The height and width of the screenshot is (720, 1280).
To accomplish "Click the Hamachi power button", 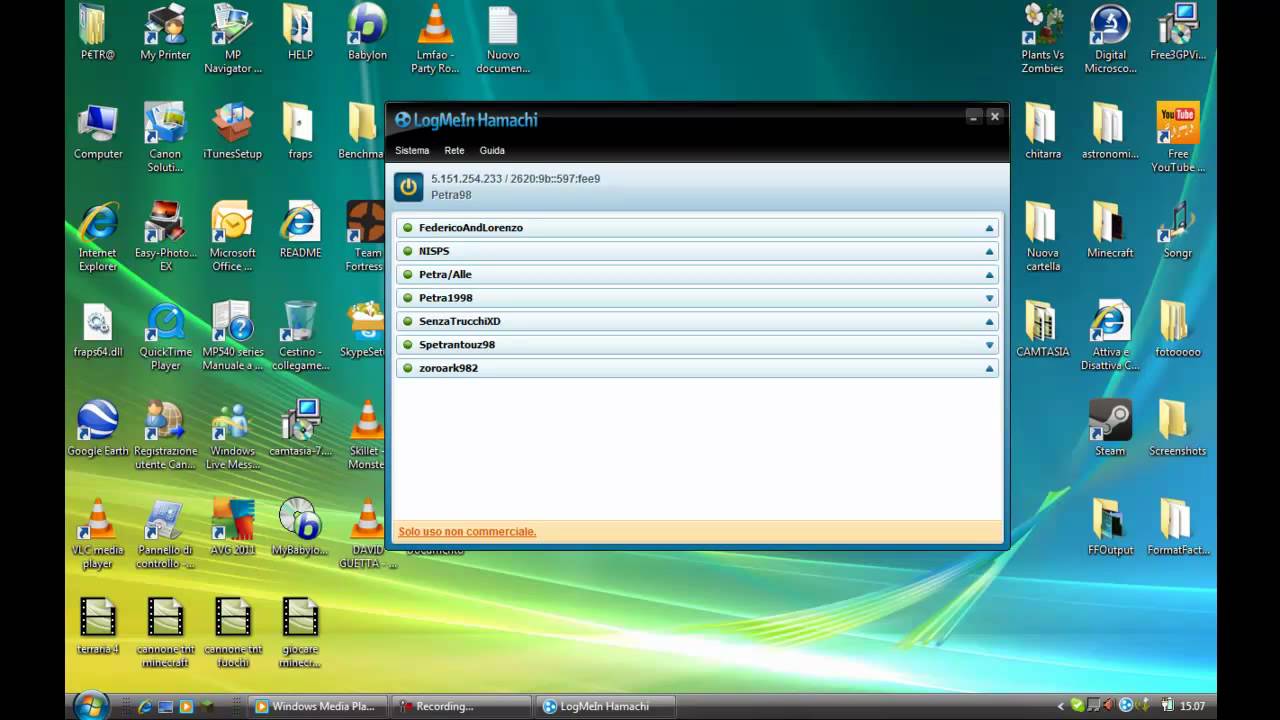I will 408,187.
